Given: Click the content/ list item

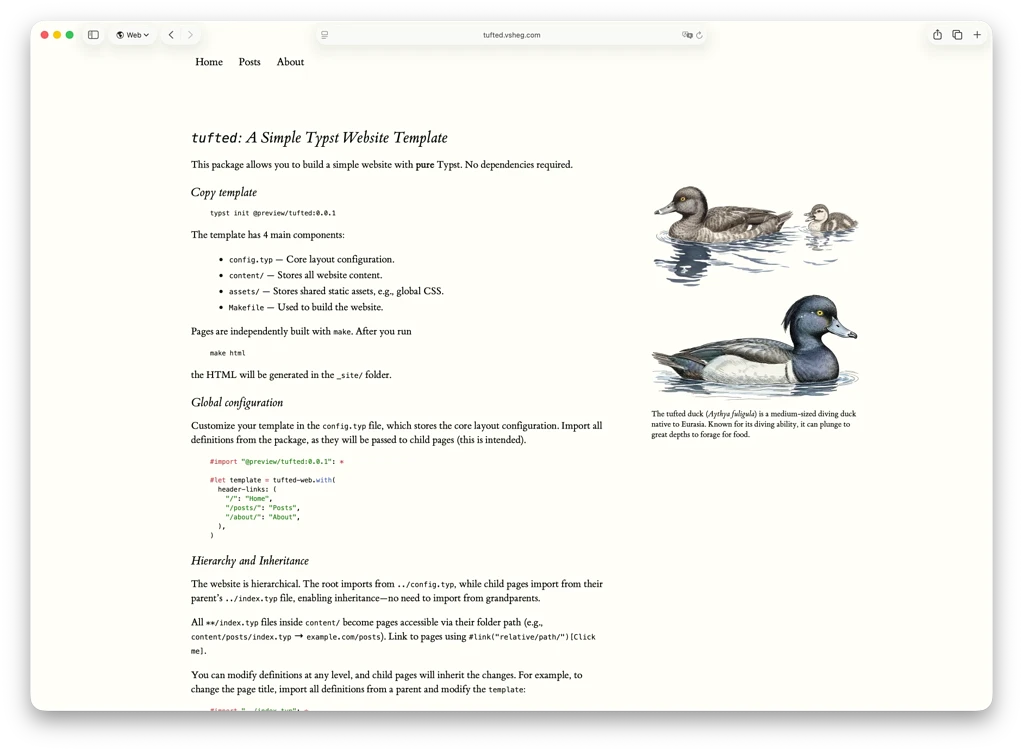Looking at the screenshot, I should click(x=305, y=275).
